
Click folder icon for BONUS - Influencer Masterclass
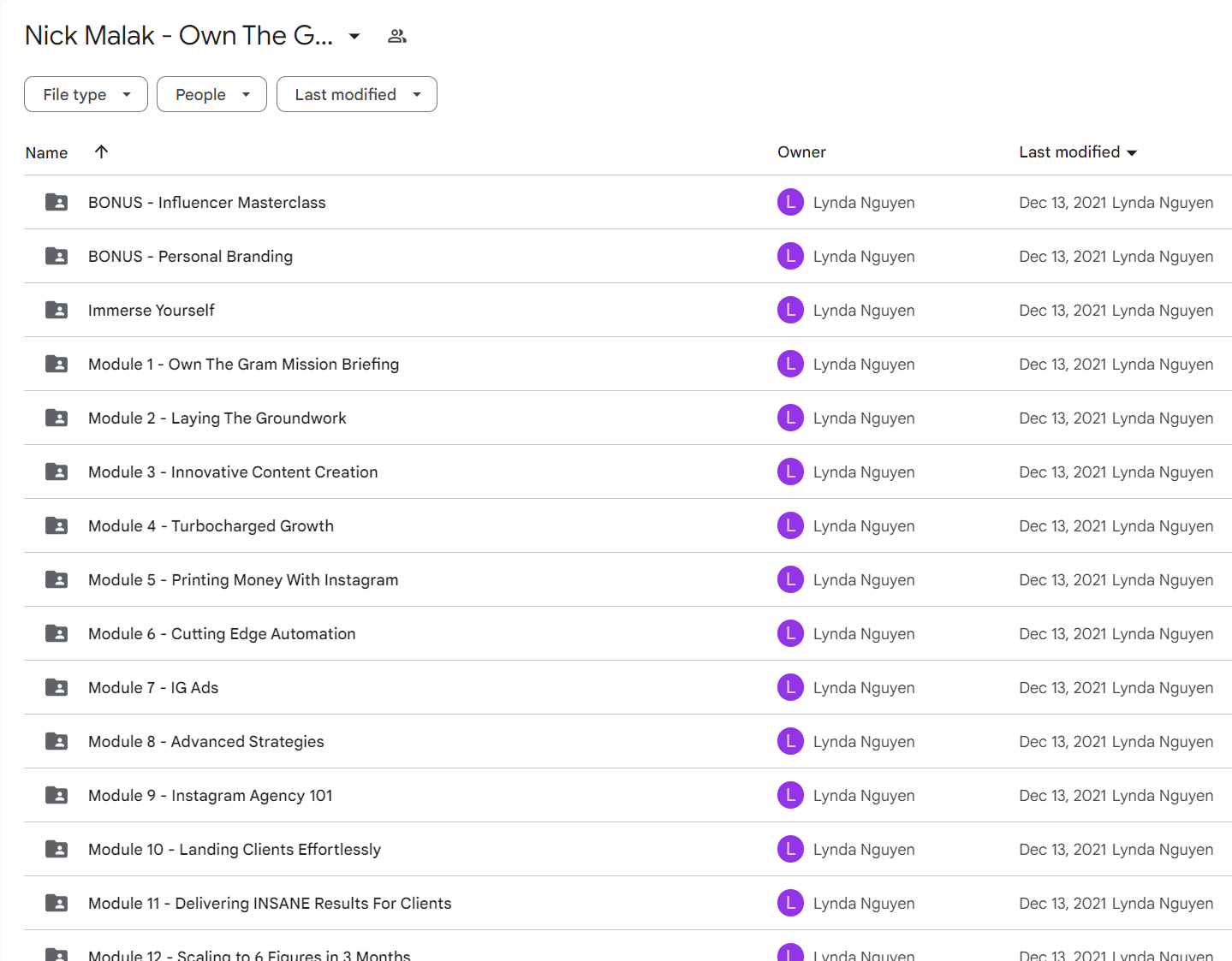(57, 202)
